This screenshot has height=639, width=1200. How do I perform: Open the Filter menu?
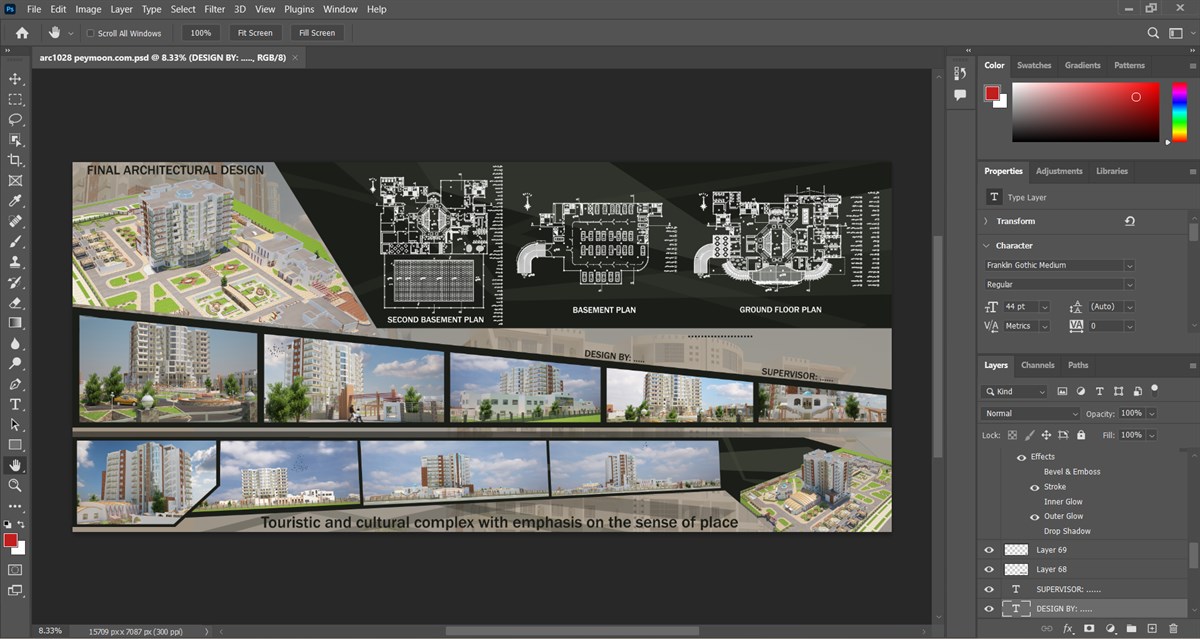tap(214, 9)
